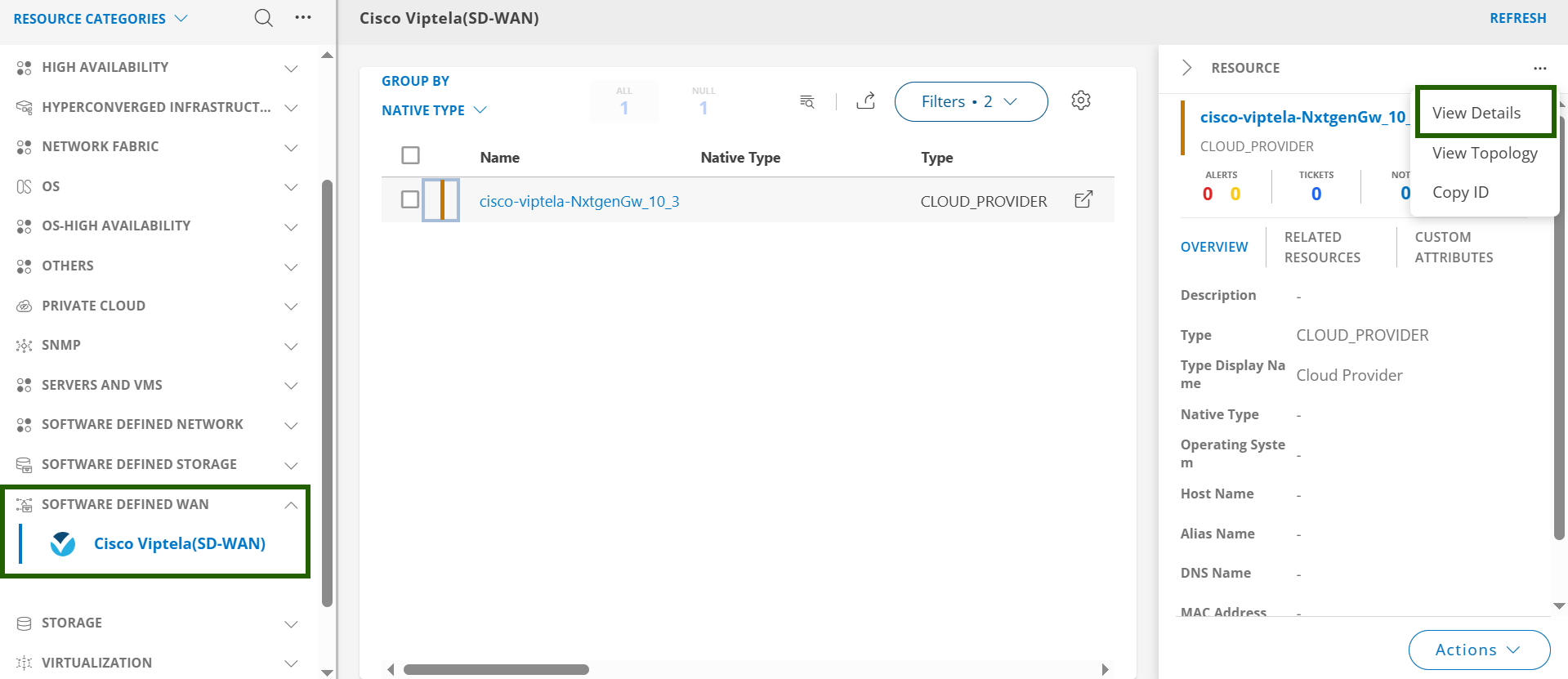Open the Resource Categories dropdown
Screen dimensions: 1568x679
coord(101,19)
